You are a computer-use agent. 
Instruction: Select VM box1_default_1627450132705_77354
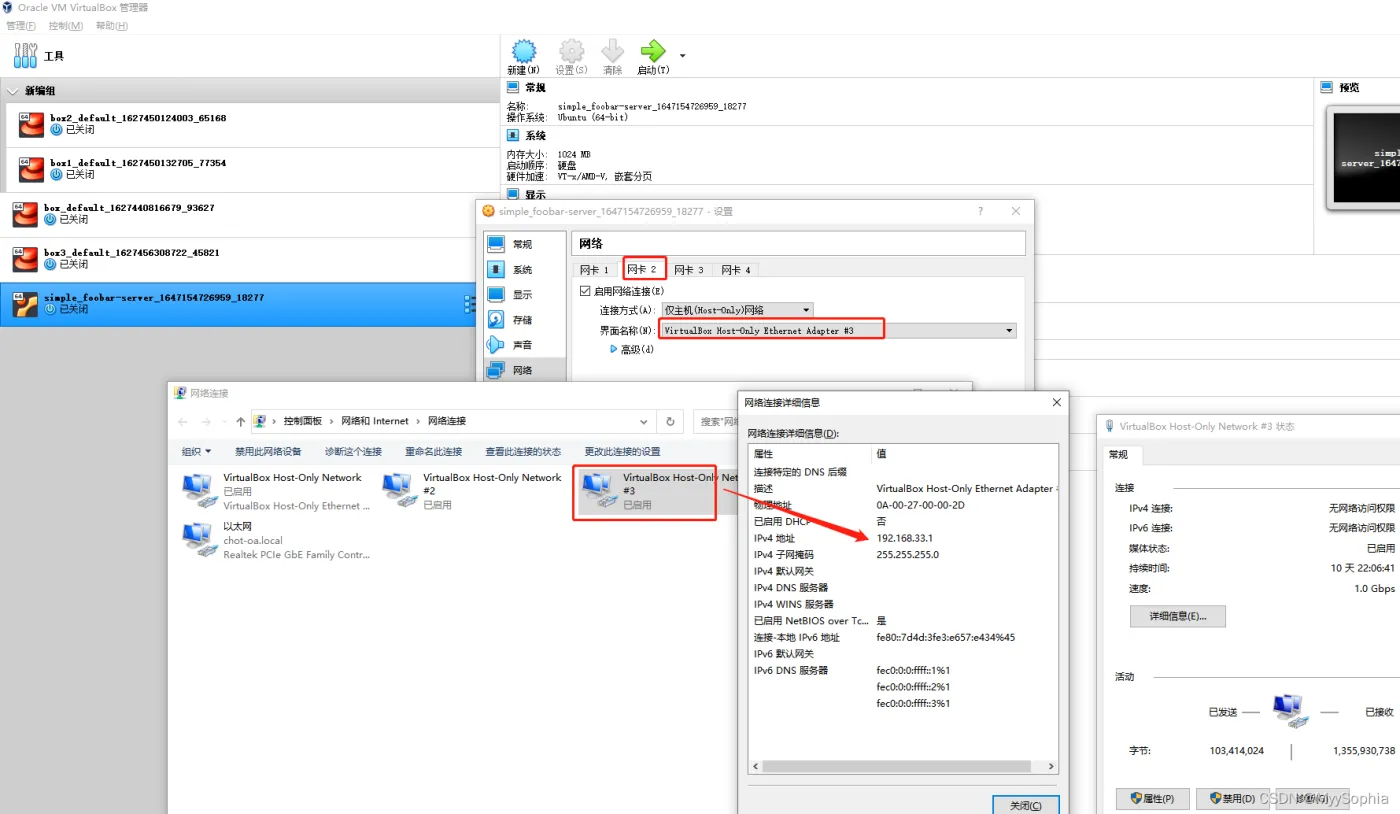tap(250, 169)
